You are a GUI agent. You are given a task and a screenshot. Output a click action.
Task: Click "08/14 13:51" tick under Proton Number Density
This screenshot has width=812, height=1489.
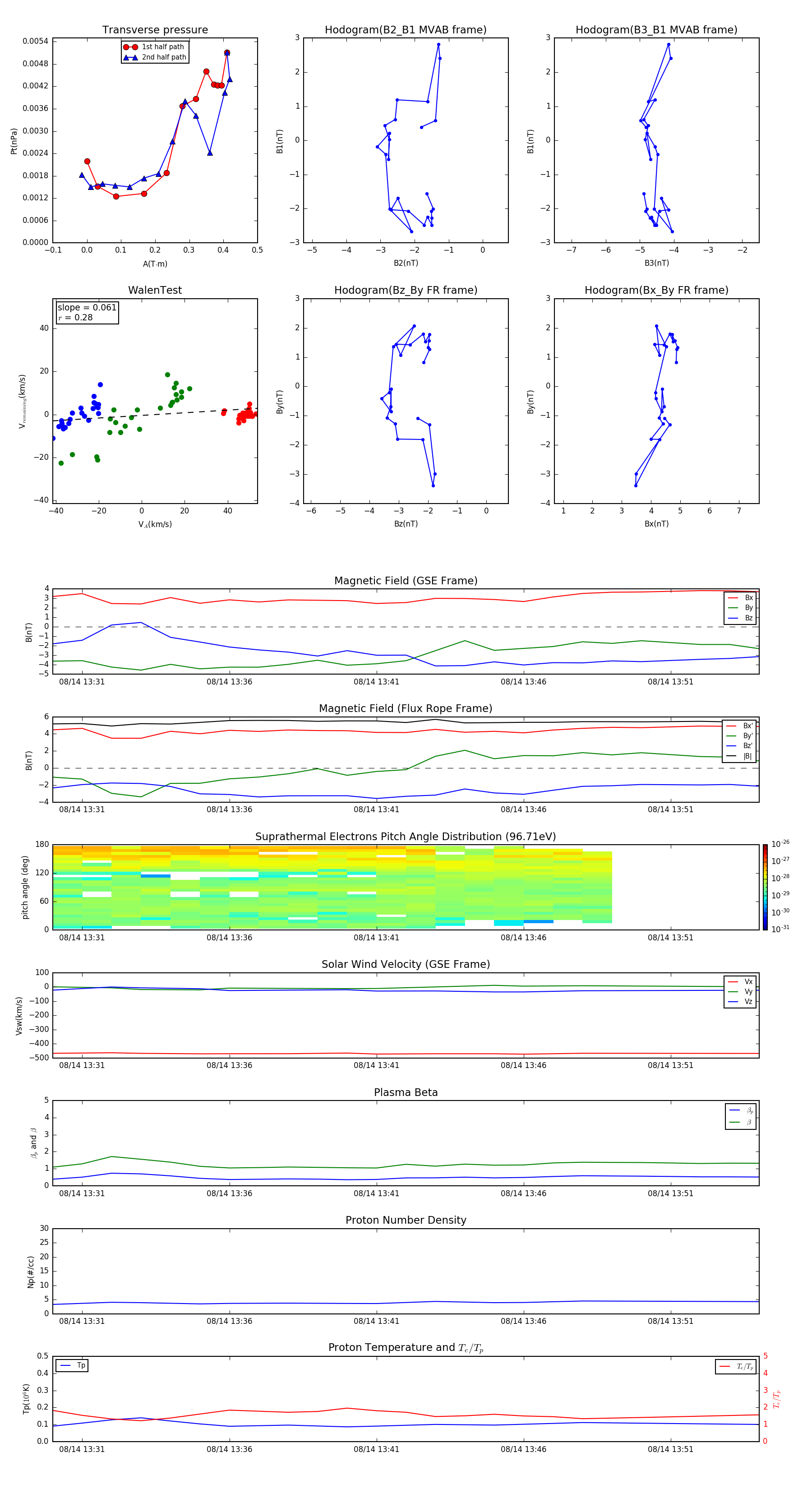pos(670,1321)
